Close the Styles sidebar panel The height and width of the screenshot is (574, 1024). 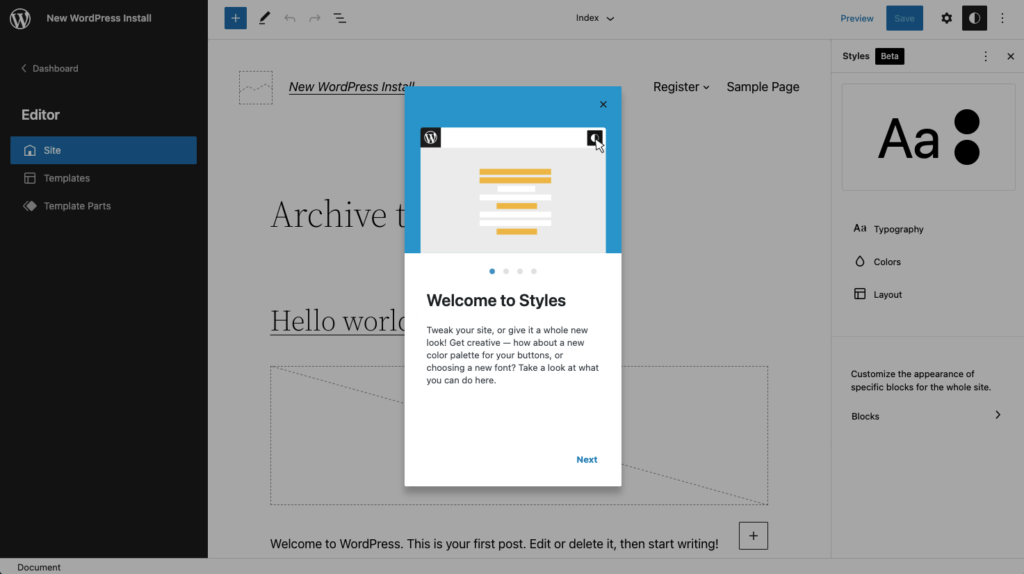point(1010,56)
